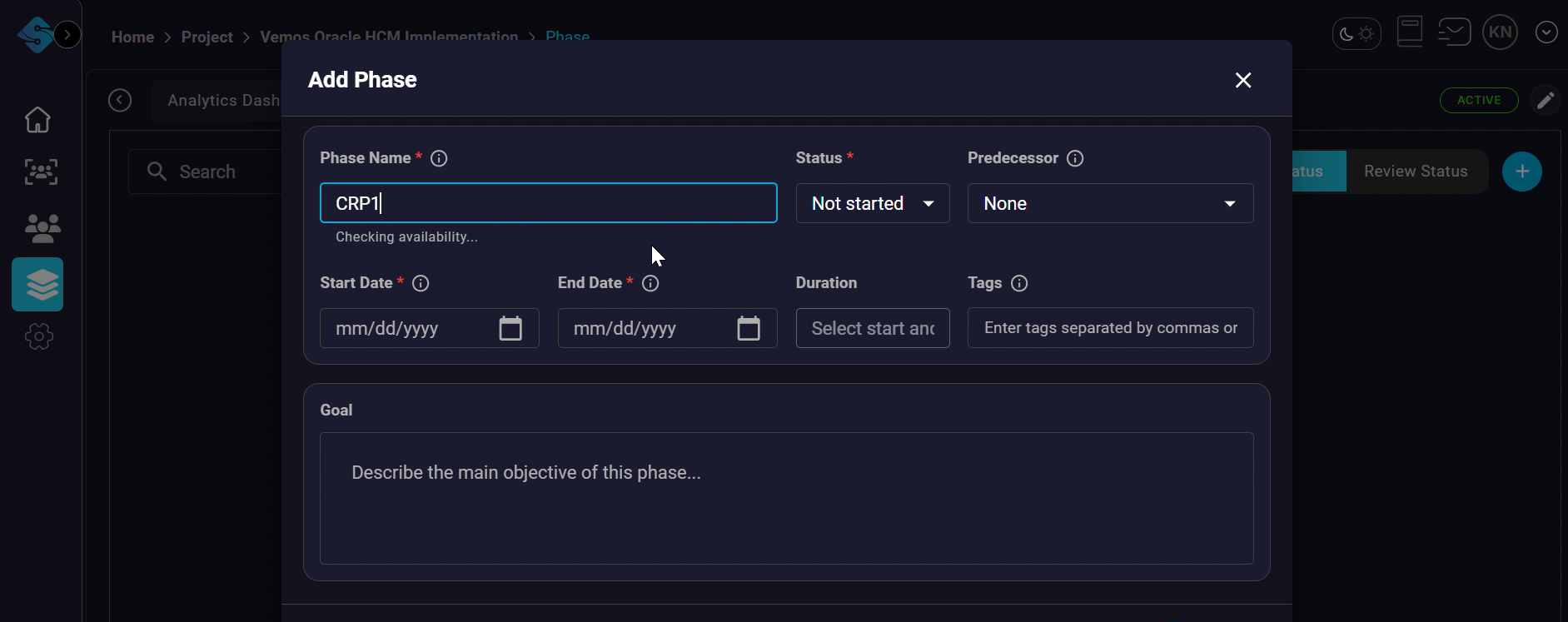Click the Phase Name input field
Viewport: 1568px width, 622px height.
click(x=549, y=203)
